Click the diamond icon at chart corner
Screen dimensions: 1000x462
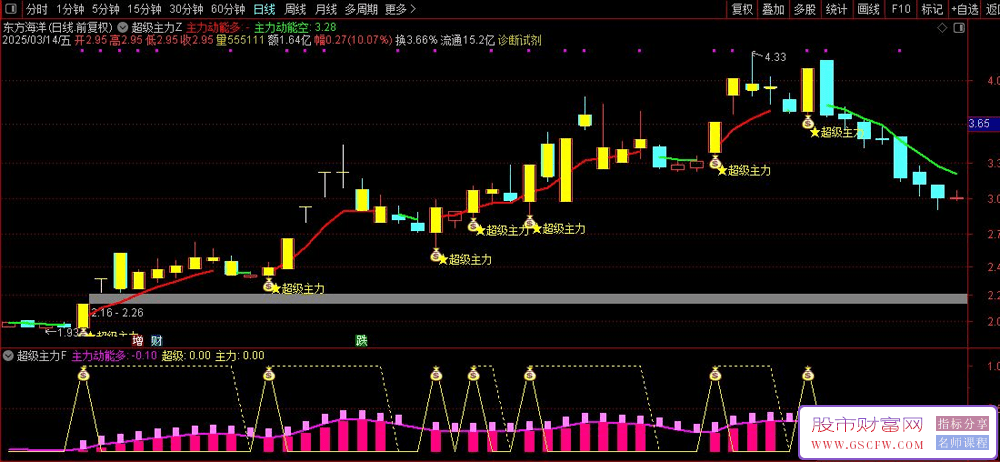tap(941, 28)
